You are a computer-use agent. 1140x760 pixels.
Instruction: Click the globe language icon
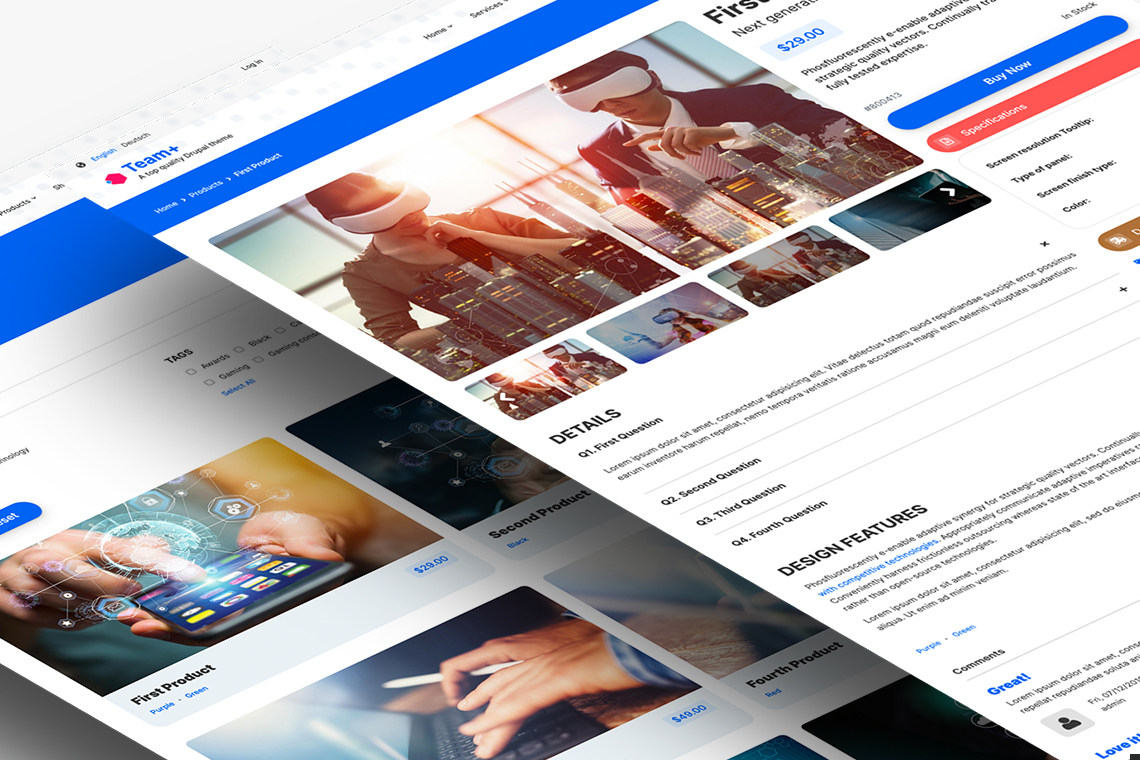point(80,165)
